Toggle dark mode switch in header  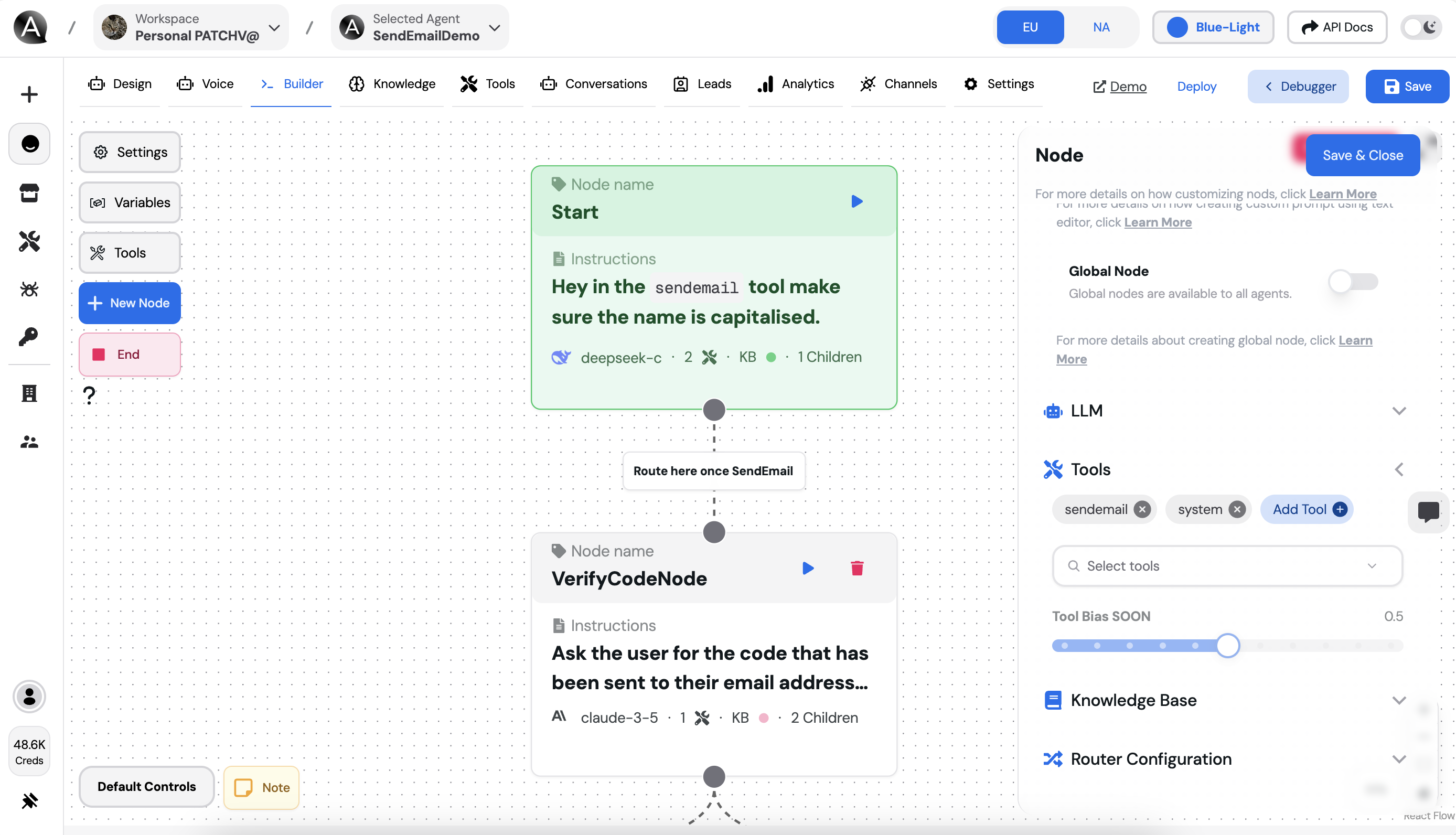(1420, 27)
